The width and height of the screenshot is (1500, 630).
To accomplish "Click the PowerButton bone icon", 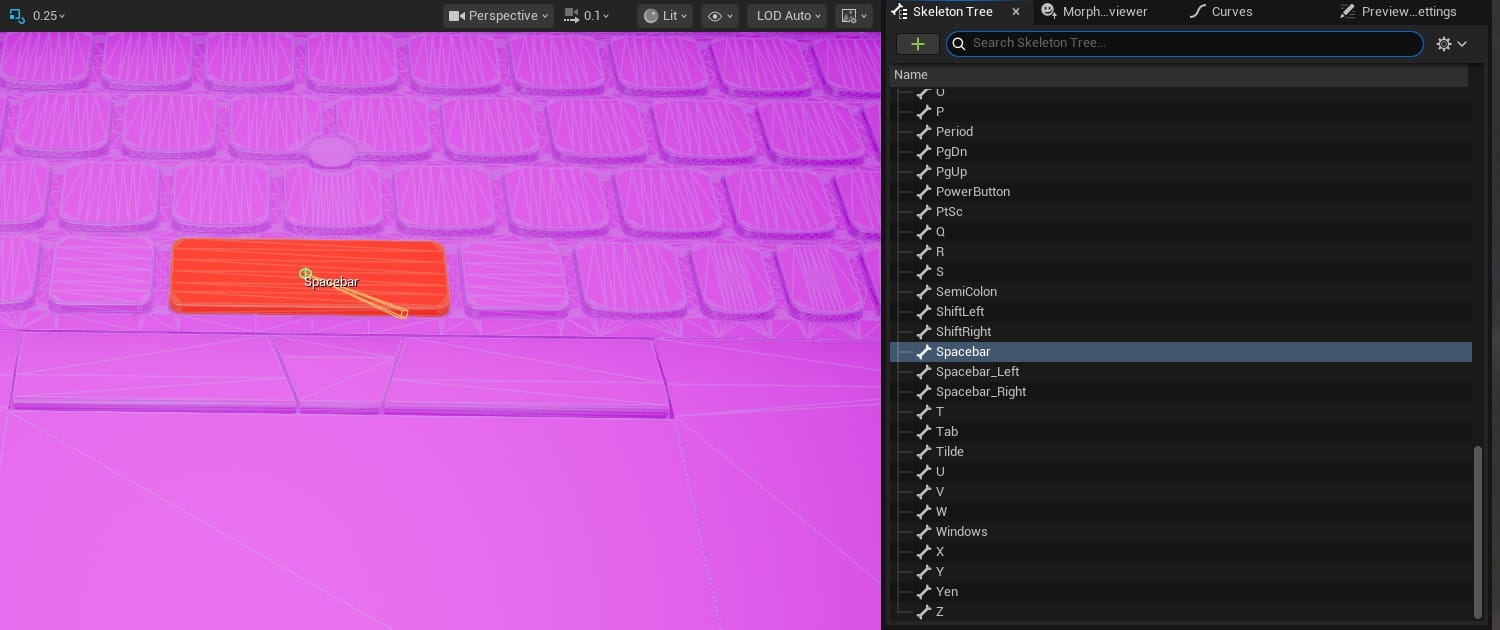I will tap(924, 192).
